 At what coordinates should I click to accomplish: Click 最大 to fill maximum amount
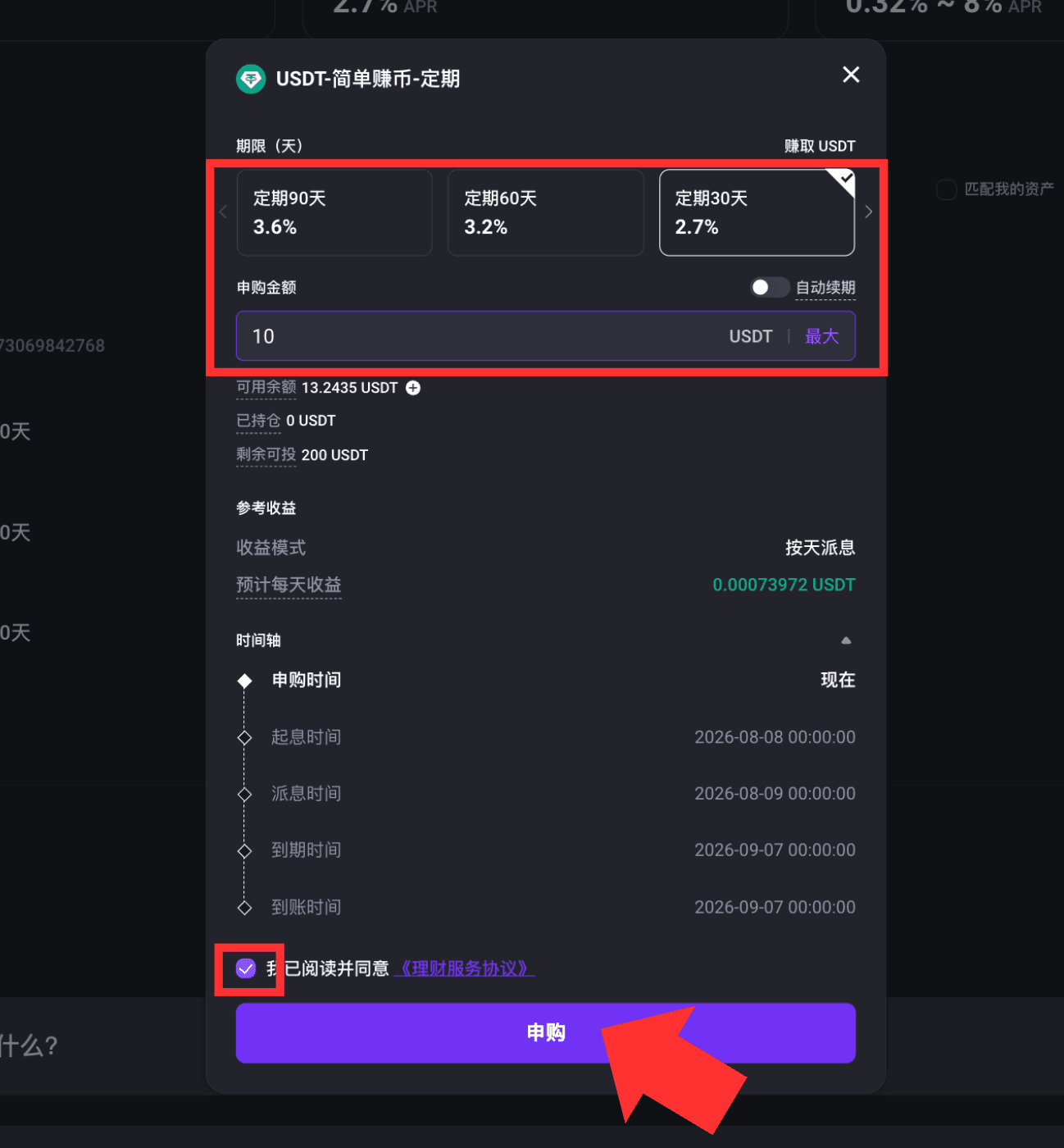tap(822, 336)
